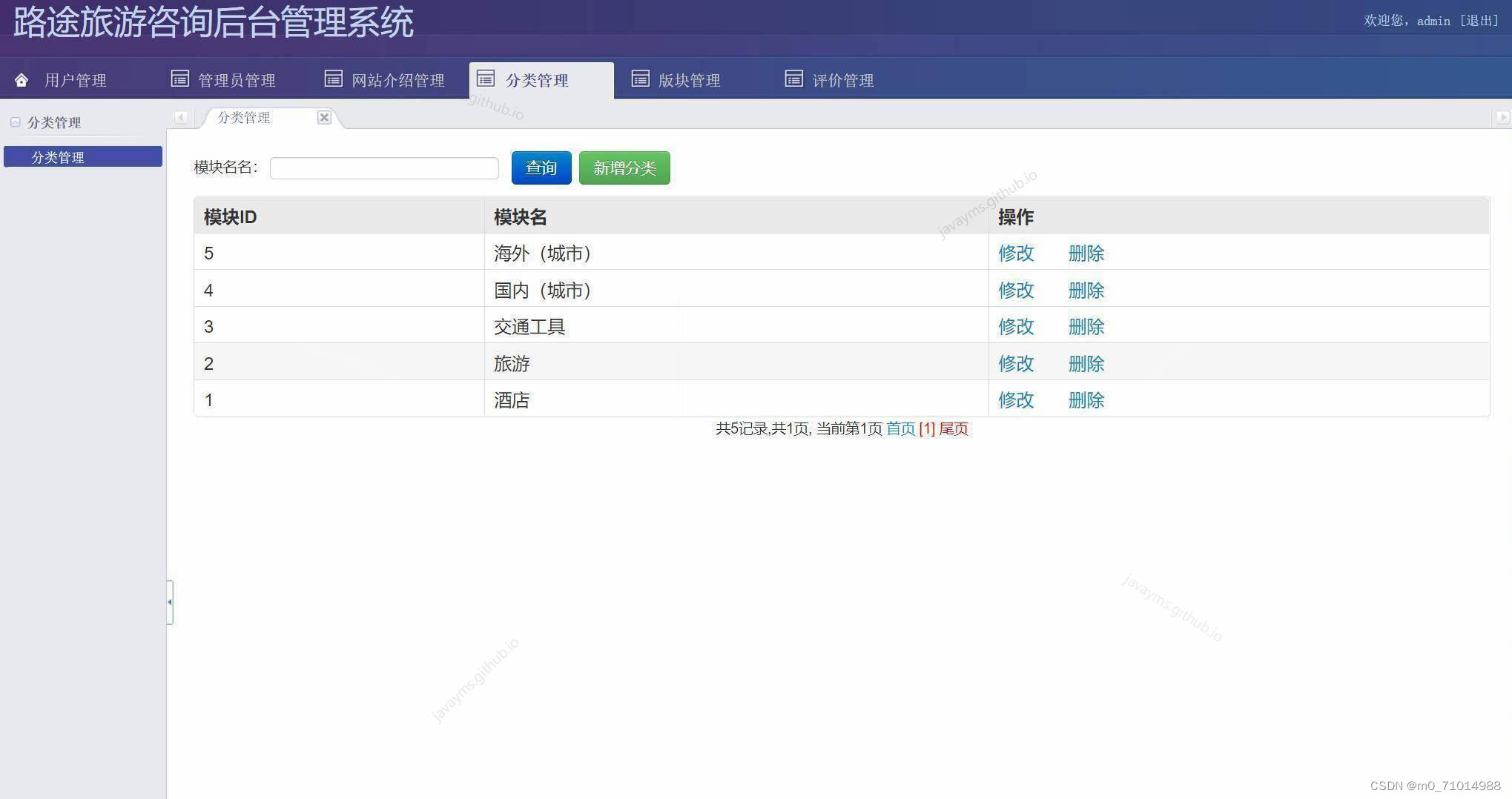This screenshot has width=1512, height=799.
Task: Select the 酒店 cell
Action: click(736, 399)
